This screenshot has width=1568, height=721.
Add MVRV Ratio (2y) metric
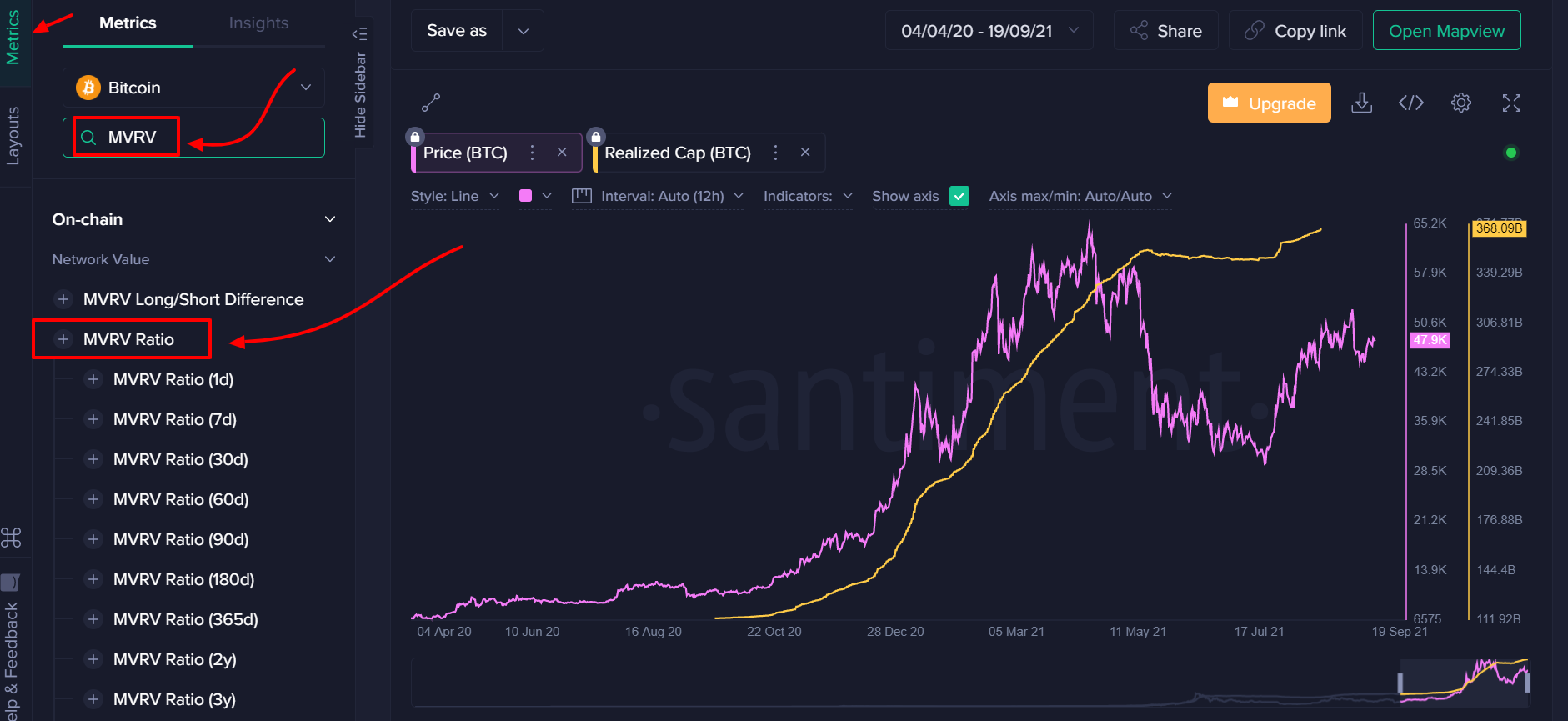pos(93,659)
